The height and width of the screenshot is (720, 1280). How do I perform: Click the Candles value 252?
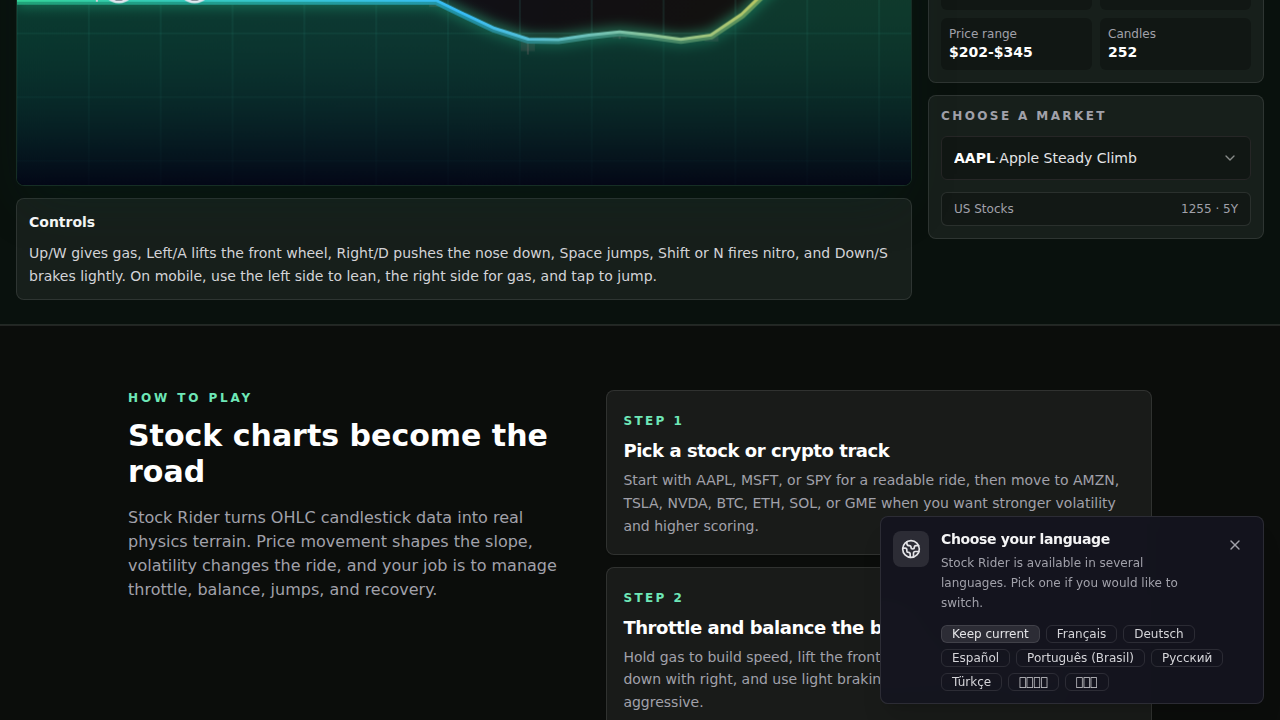[x=1122, y=52]
